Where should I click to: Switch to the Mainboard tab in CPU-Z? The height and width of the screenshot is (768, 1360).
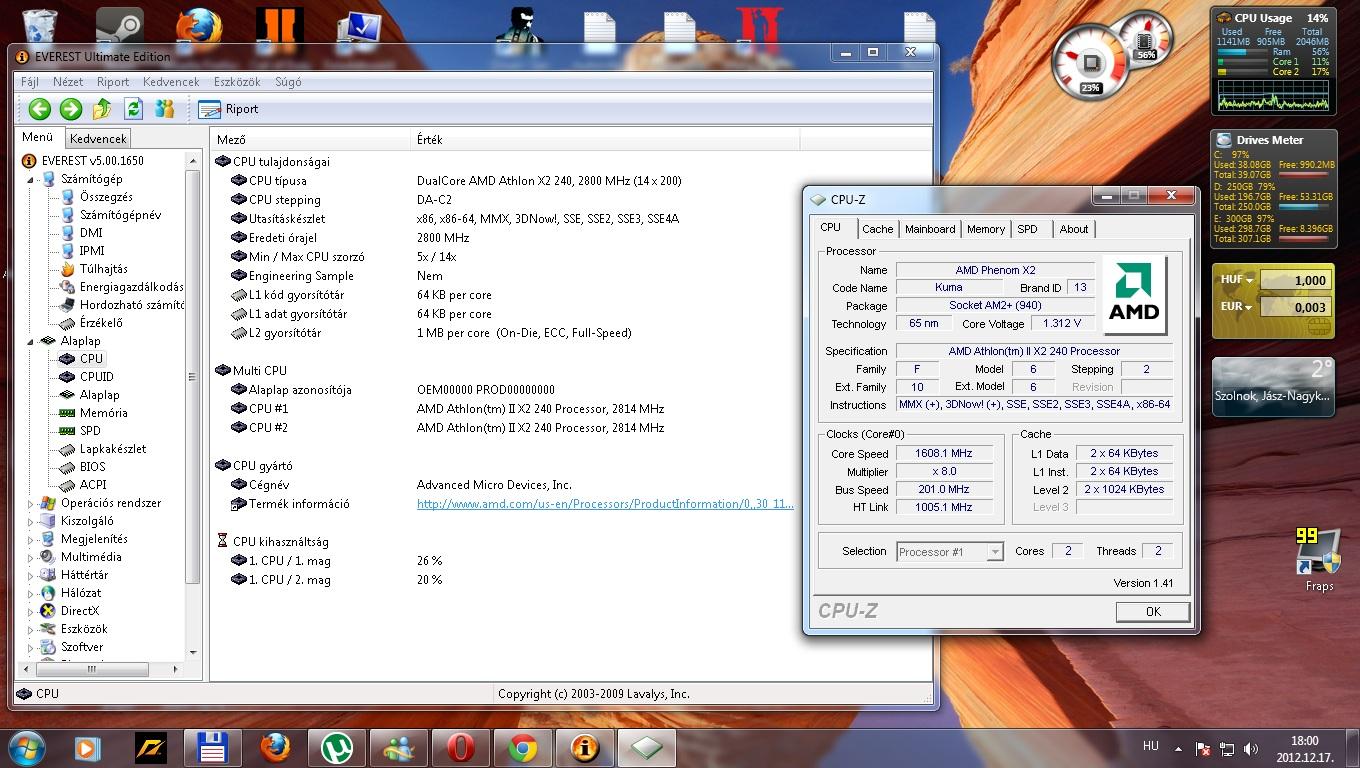[930, 229]
